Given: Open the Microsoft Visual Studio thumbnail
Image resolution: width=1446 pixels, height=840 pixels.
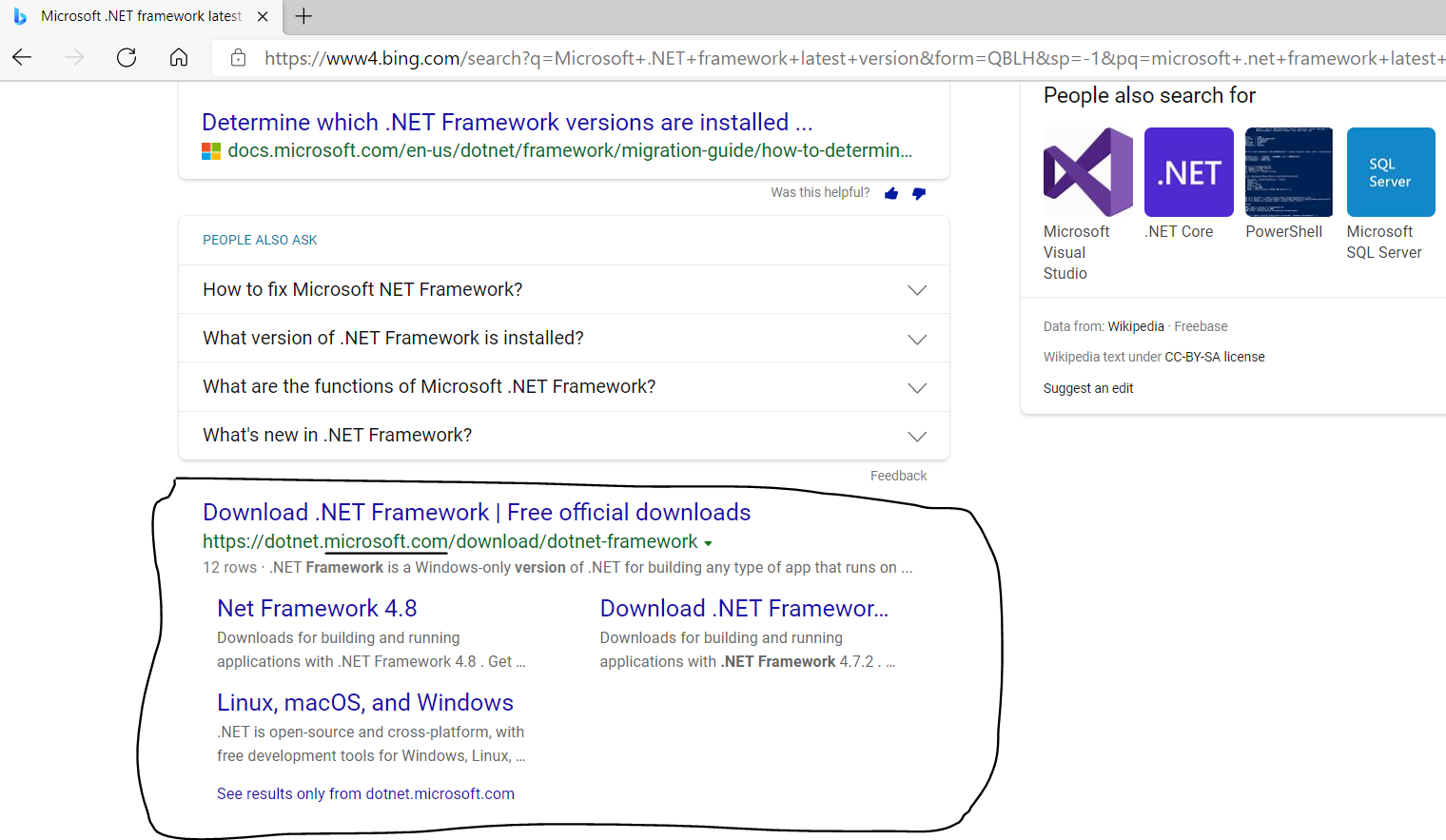Looking at the screenshot, I should 1087,172.
